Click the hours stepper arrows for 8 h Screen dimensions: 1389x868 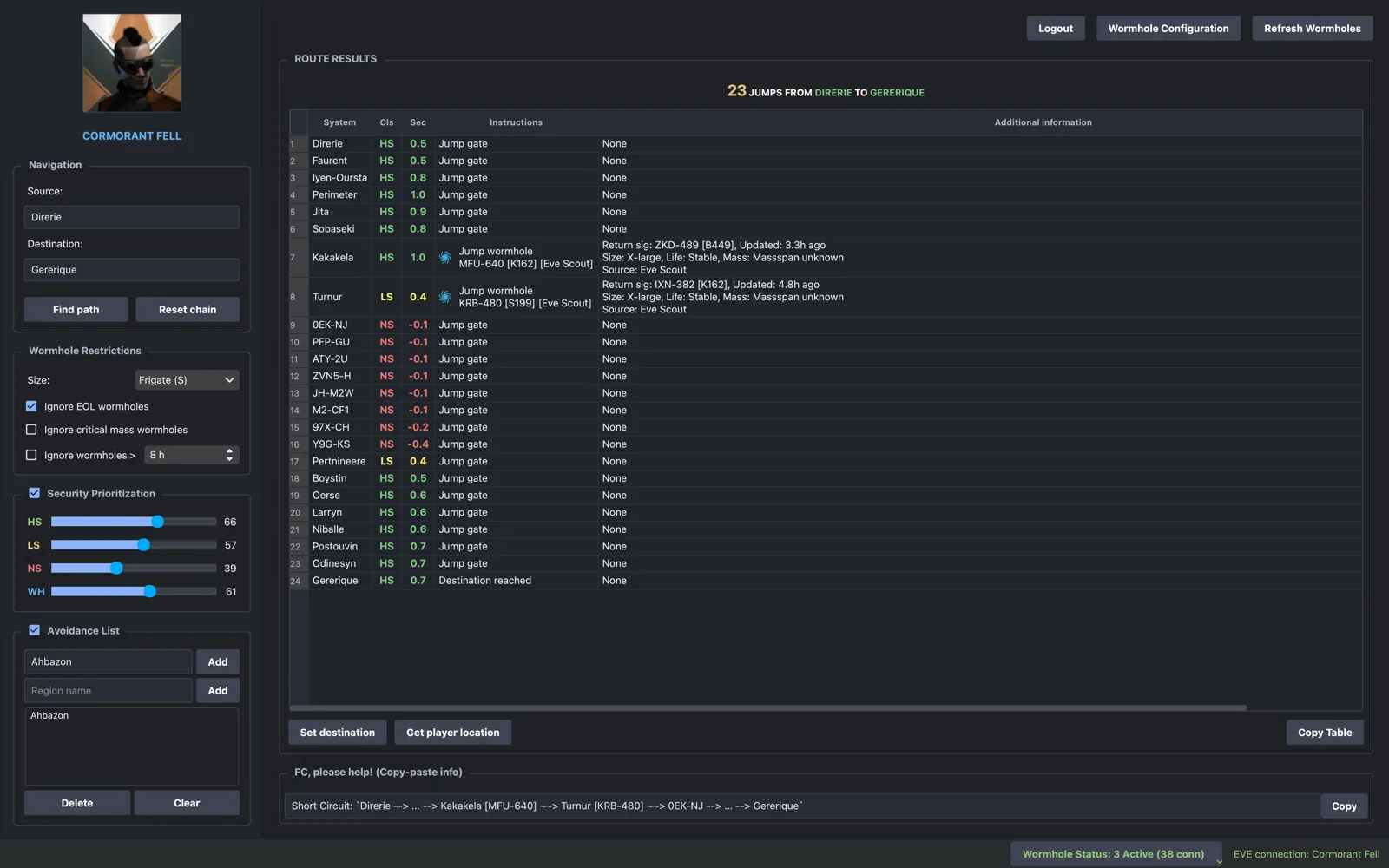pyautogui.click(x=229, y=455)
